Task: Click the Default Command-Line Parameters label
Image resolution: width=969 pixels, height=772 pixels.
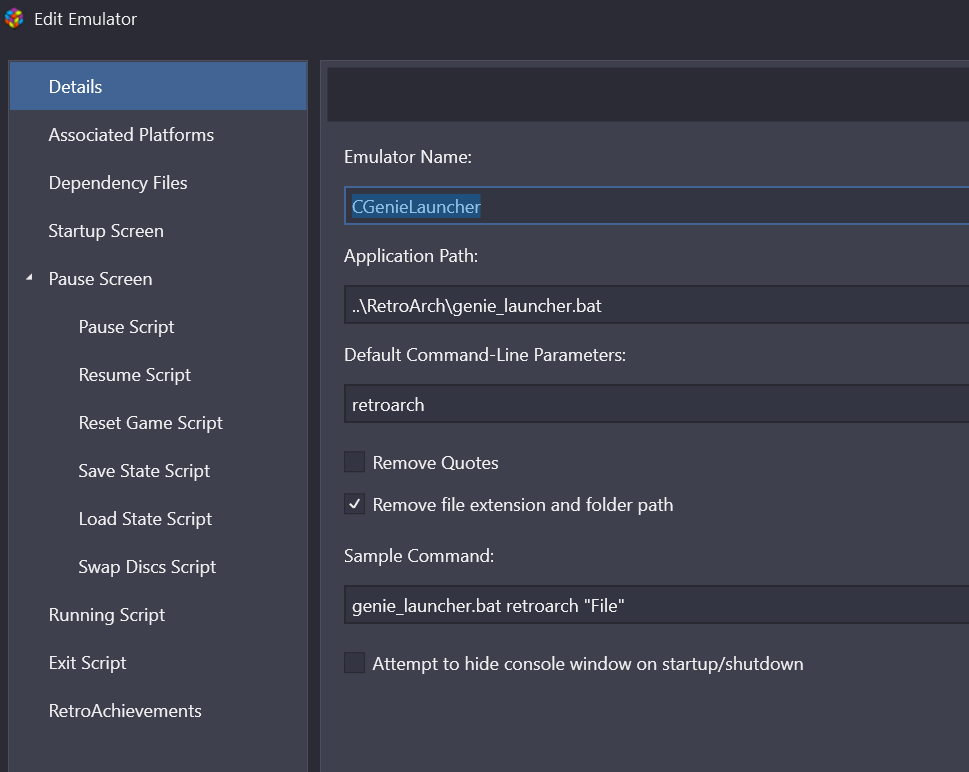Action: tap(485, 355)
